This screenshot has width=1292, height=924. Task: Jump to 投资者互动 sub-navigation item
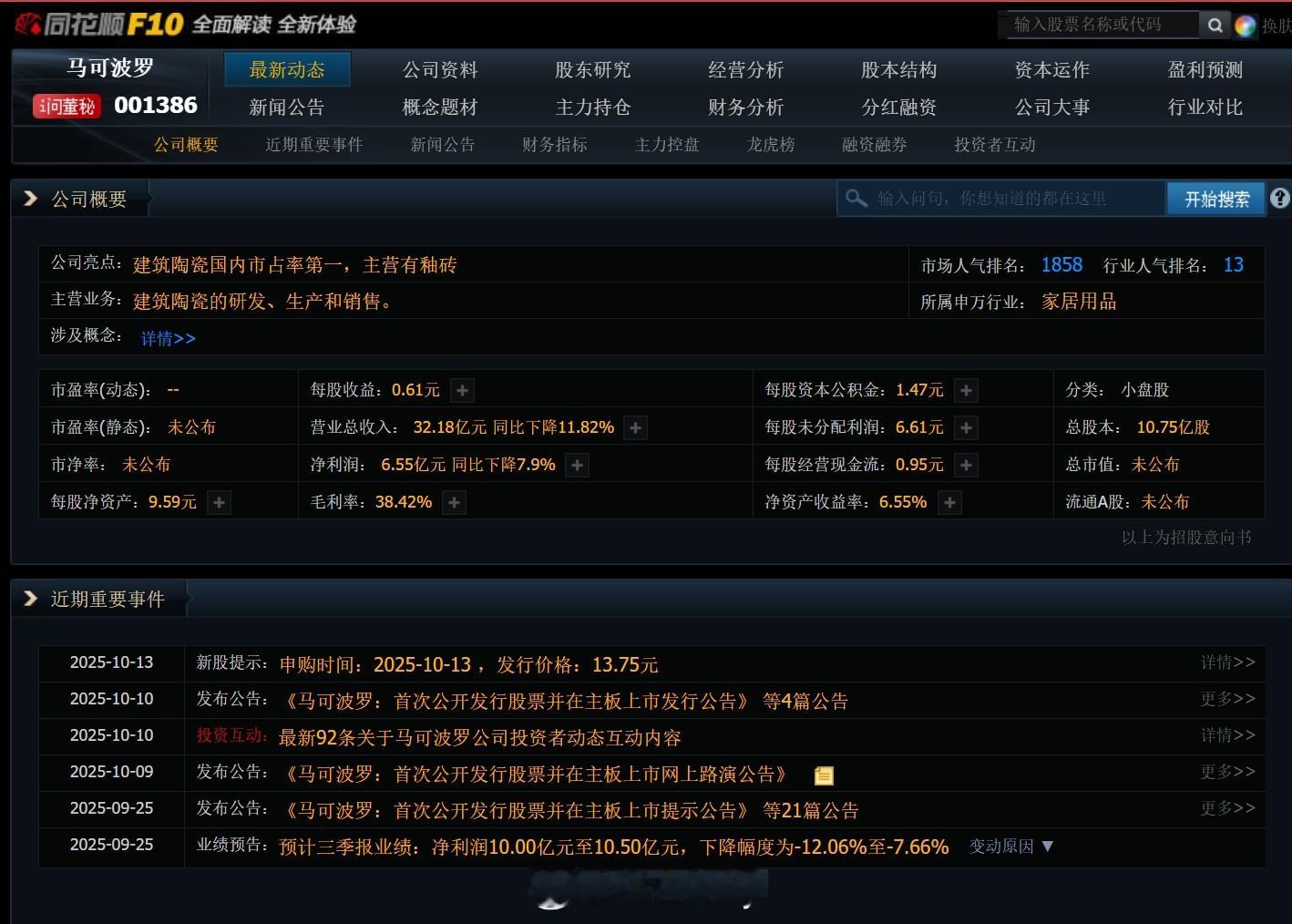click(x=995, y=145)
